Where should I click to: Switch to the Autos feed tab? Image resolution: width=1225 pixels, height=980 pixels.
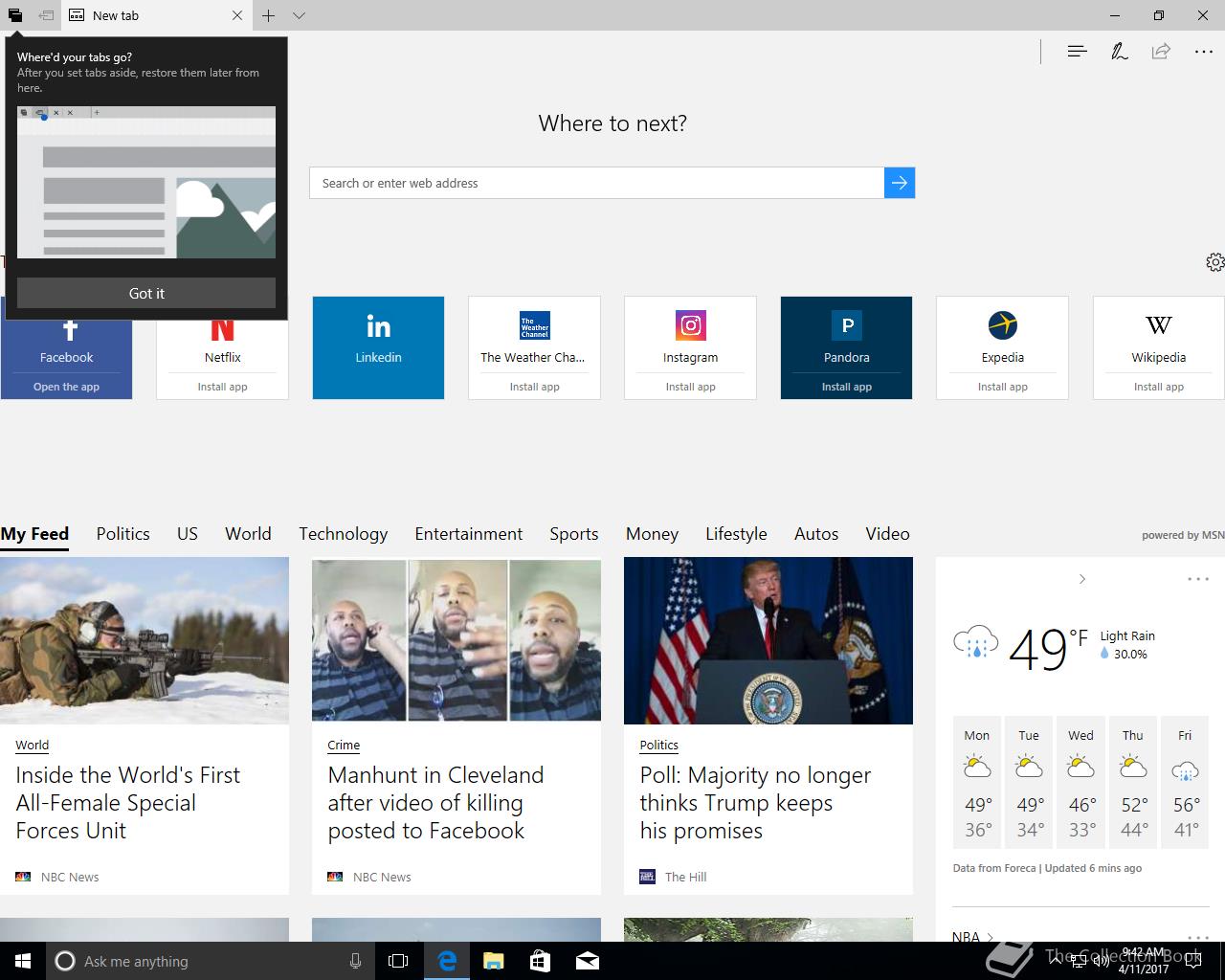click(816, 534)
